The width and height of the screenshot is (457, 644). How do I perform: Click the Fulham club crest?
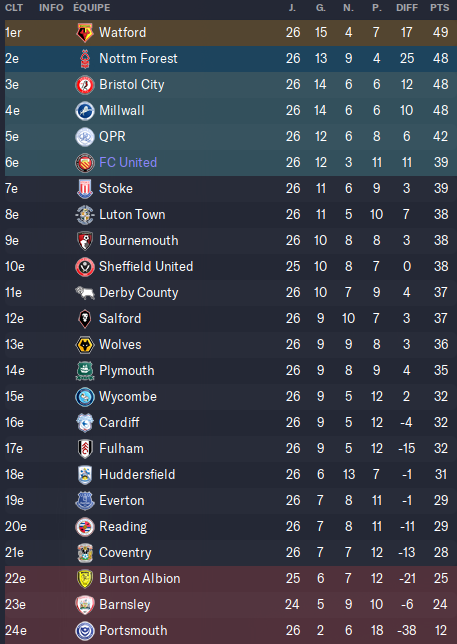pyautogui.click(x=85, y=448)
